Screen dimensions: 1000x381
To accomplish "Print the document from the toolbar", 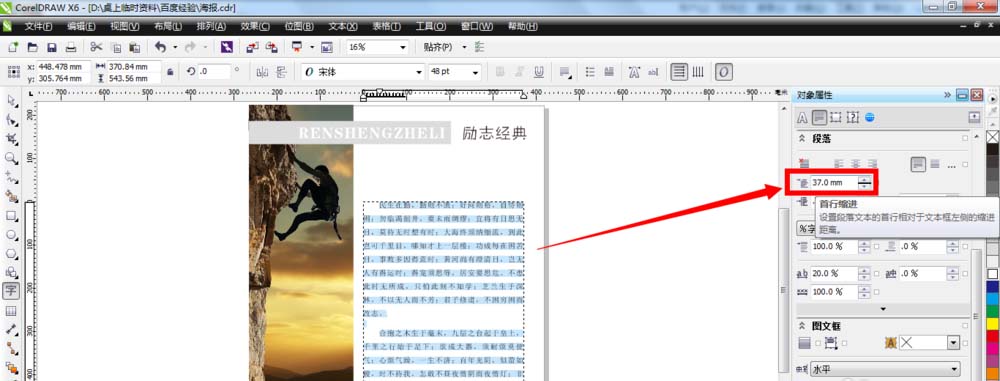I will [x=71, y=48].
